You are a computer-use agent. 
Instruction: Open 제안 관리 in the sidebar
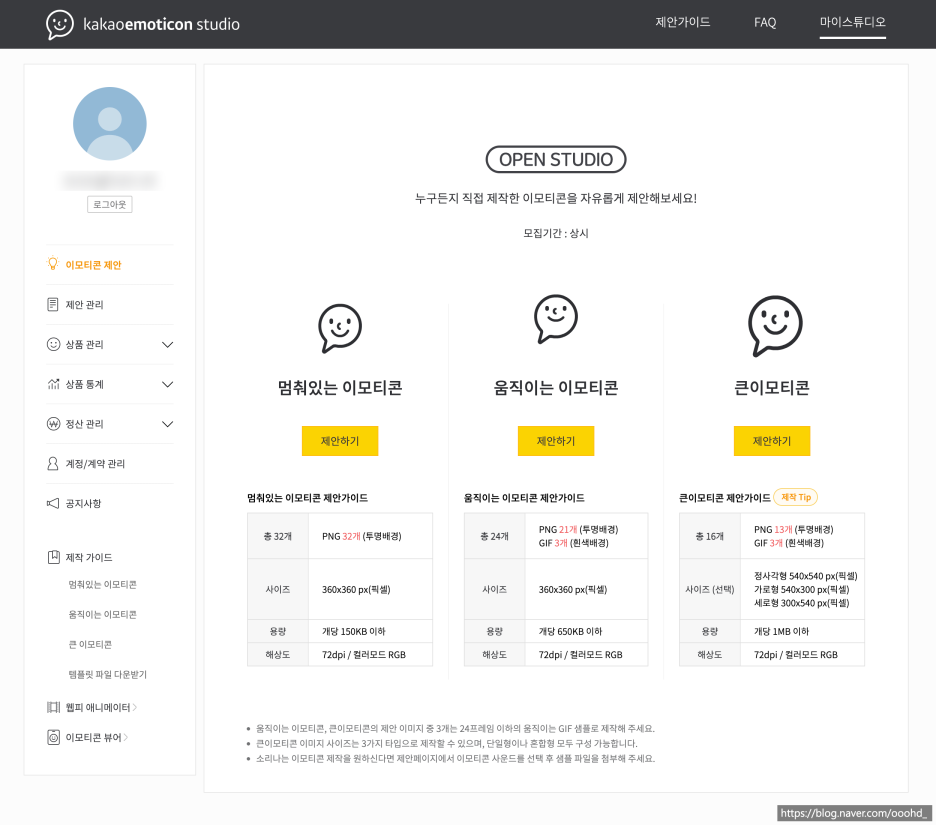click(84, 304)
